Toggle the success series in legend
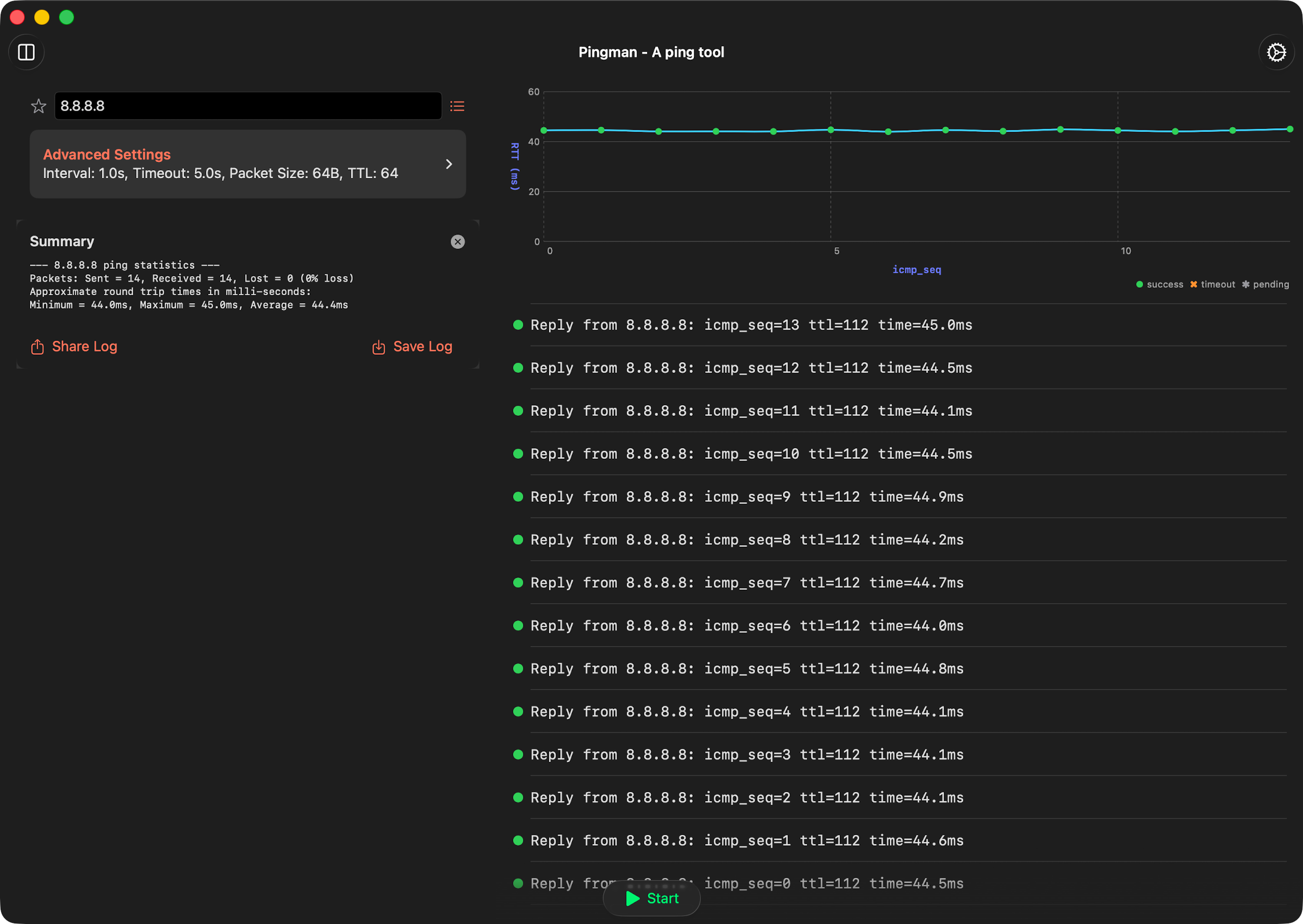Screen dimensions: 1303x924 pos(1159,284)
